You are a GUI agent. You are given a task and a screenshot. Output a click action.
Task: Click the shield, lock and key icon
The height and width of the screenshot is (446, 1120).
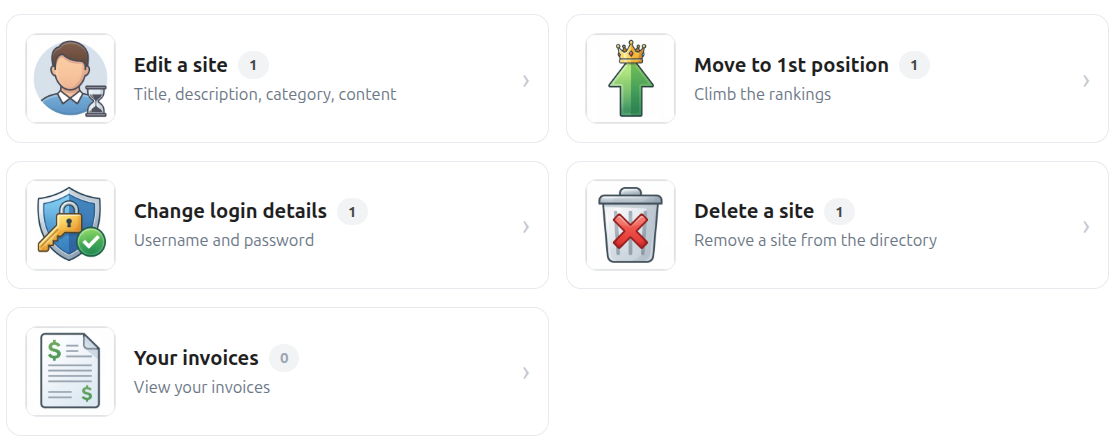click(71, 225)
